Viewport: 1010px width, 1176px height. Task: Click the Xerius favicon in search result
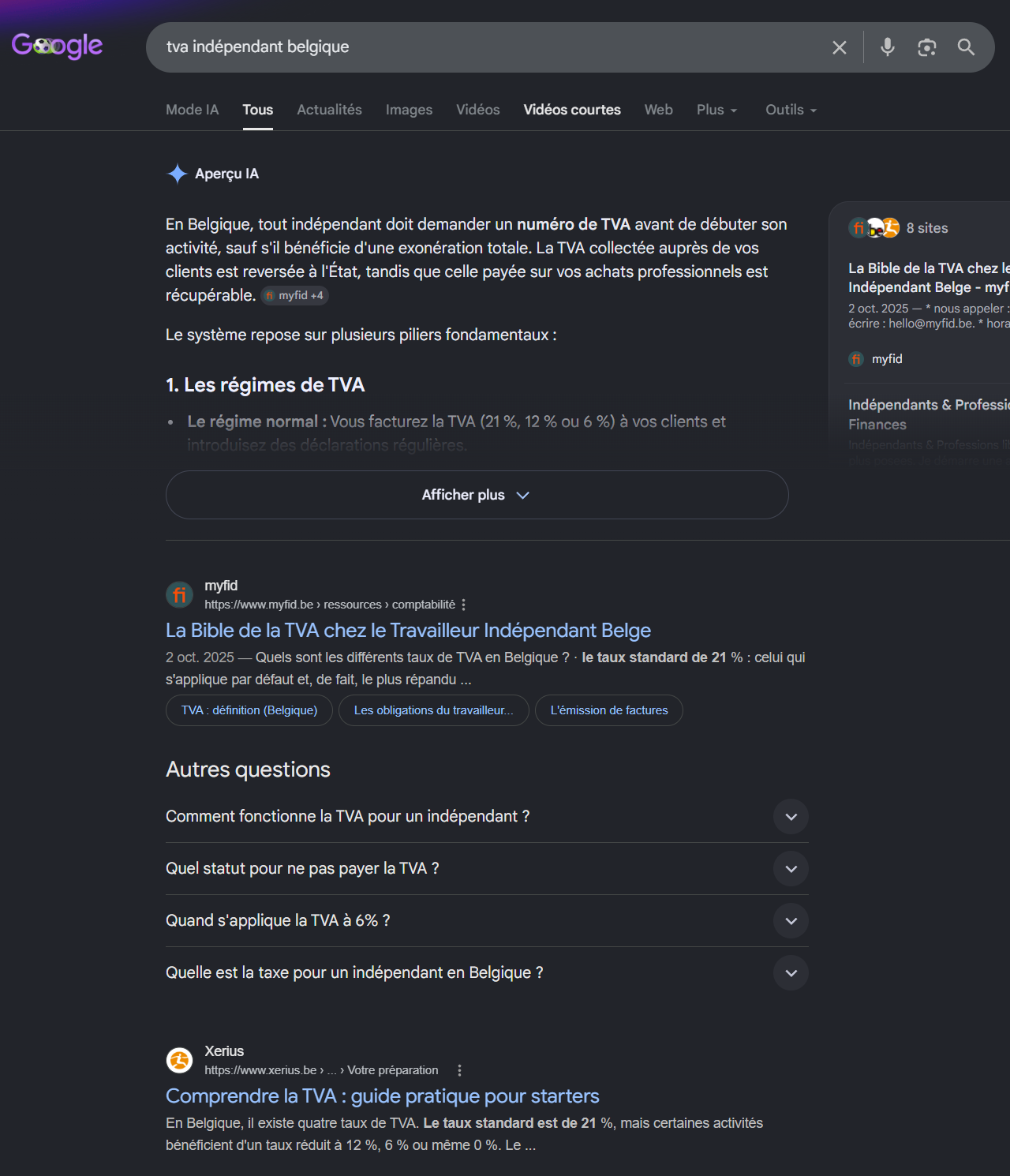(179, 1060)
